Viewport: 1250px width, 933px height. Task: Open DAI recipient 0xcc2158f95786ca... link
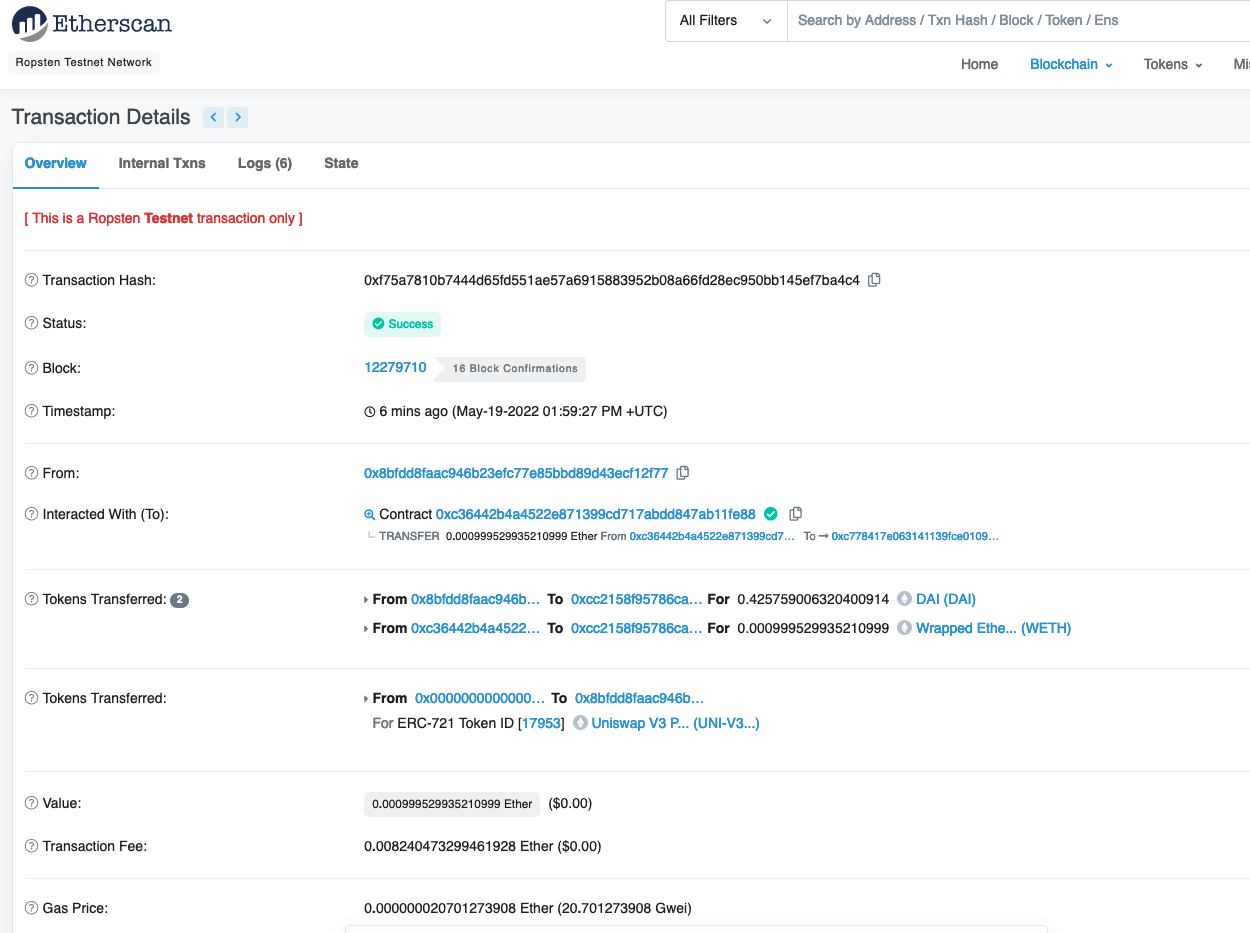coord(637,599)
